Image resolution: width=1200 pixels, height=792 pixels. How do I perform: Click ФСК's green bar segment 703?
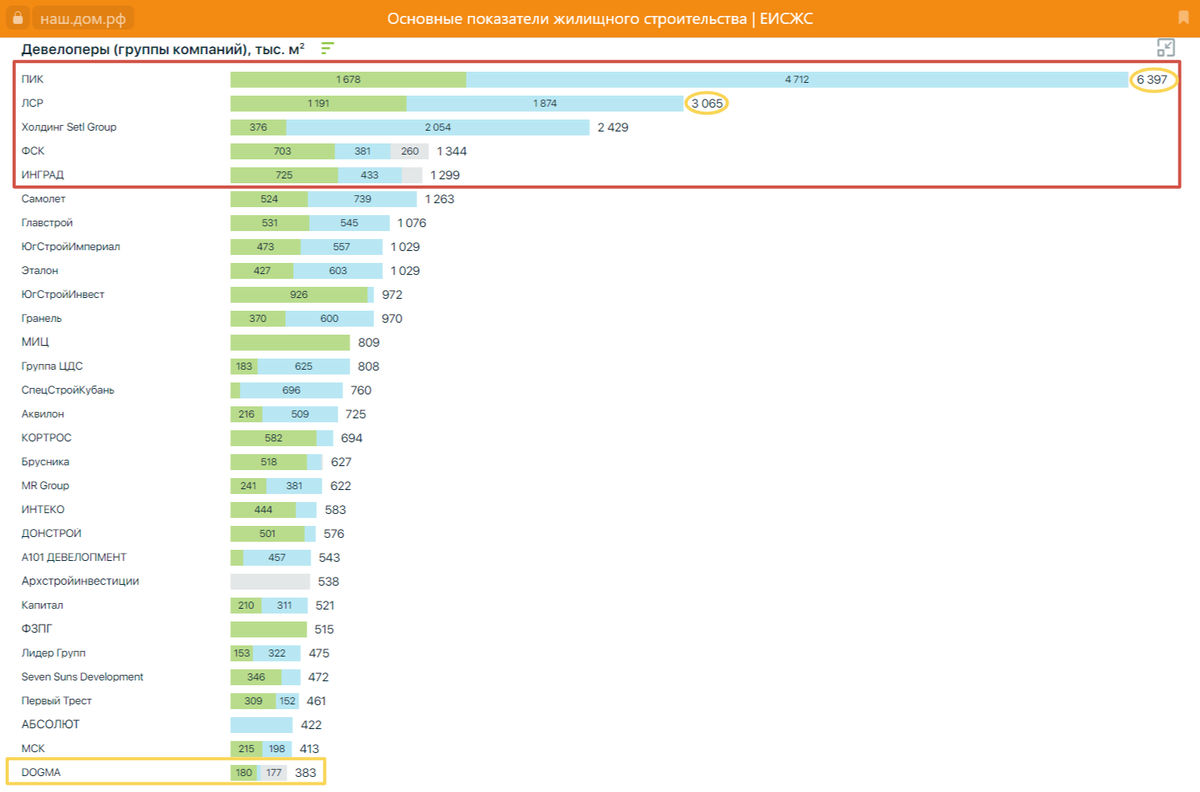[x=282, y=151]
